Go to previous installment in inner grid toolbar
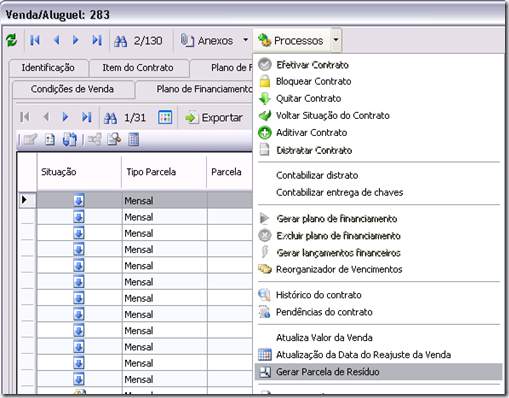509x398 pixels. [x=46, y=117]
